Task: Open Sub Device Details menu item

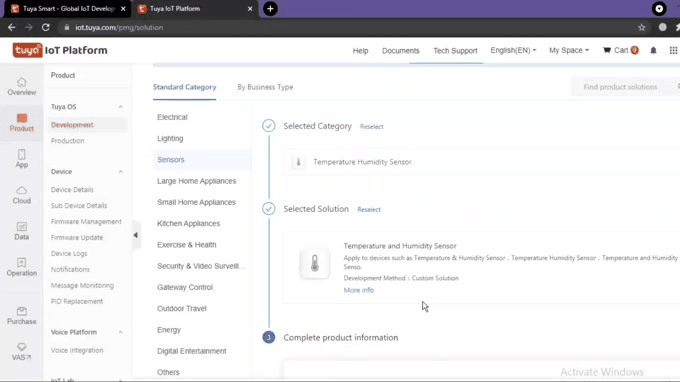Action: pos(79,206)
